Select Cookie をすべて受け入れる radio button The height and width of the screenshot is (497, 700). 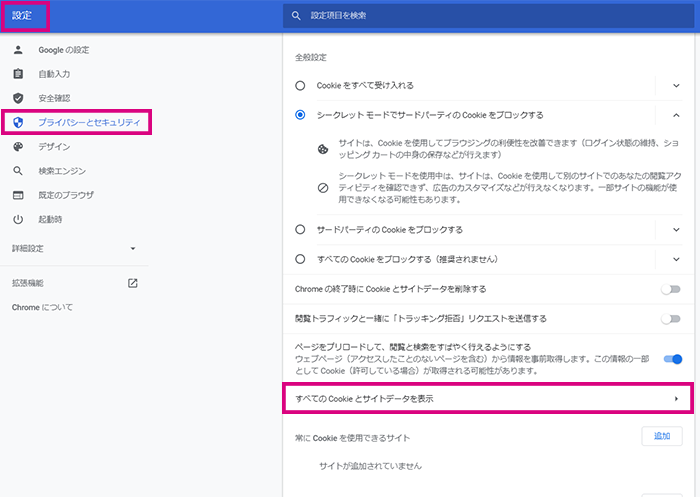pos(300,85)
